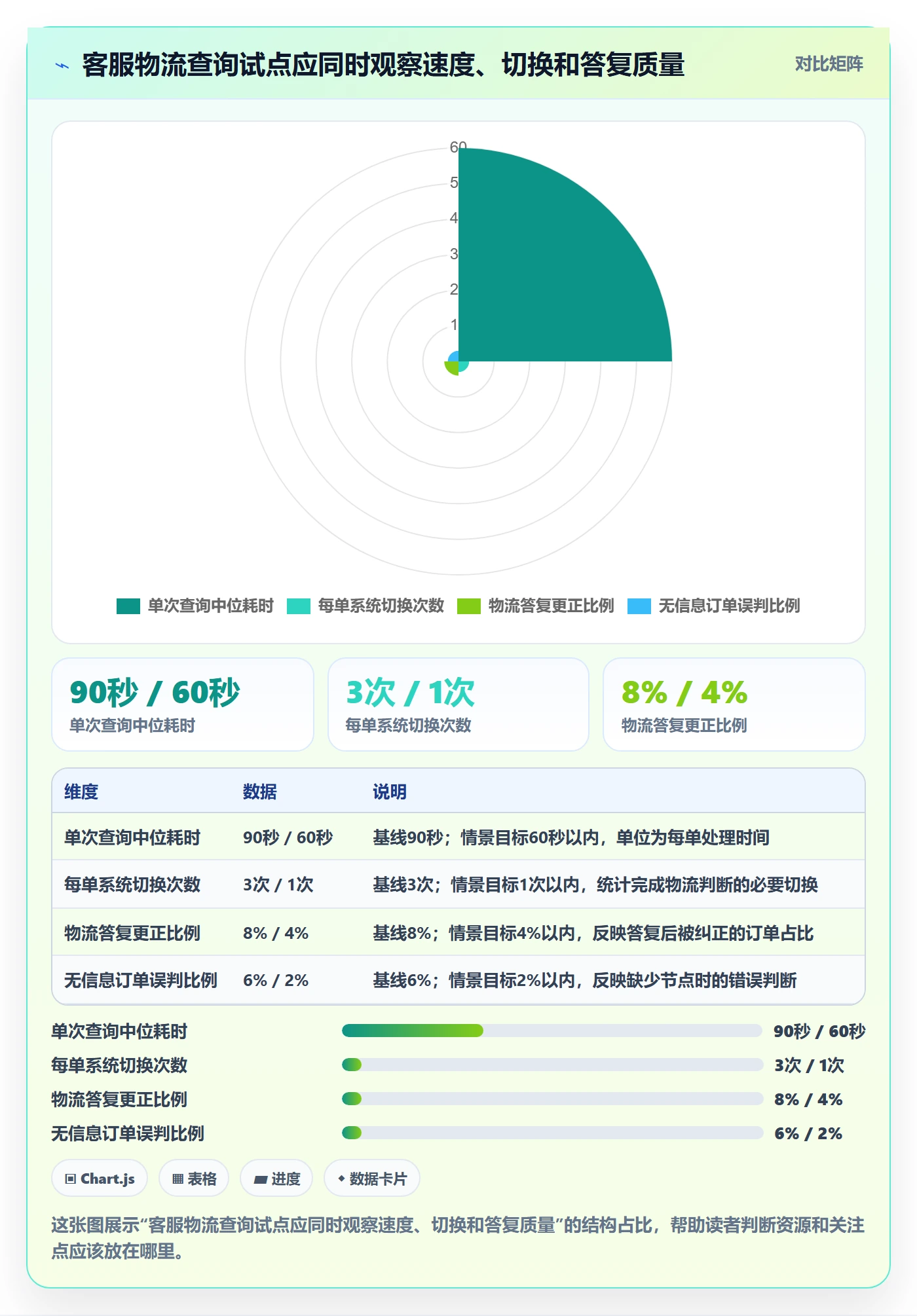Click the description starting 基线90秒
The height and width of the screenshot is (1316, 917).
click(x=571, y=837)
